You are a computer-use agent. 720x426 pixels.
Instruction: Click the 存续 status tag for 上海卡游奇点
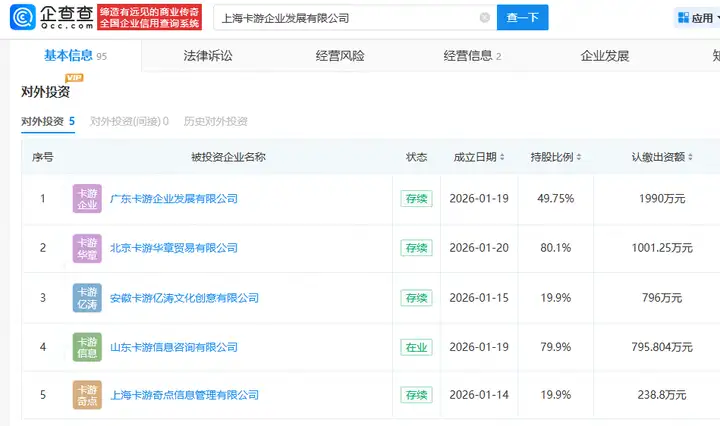416,395
